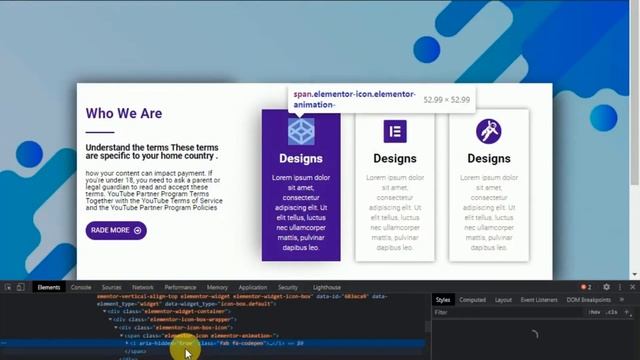Click Lorem ipsum text in middle card
Screen dimensions: 640x360
[395, 213]
